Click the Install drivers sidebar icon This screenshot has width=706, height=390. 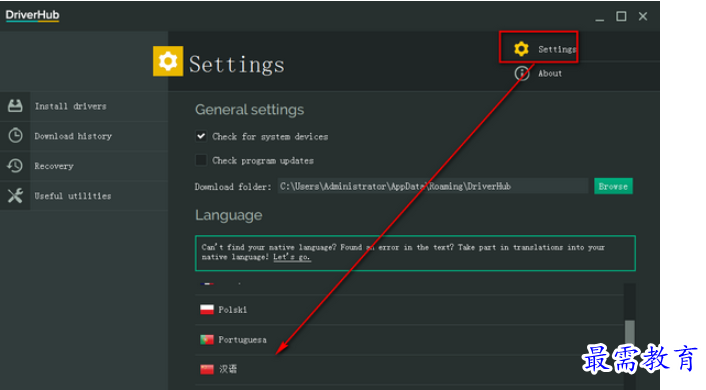tap(15, 106)
